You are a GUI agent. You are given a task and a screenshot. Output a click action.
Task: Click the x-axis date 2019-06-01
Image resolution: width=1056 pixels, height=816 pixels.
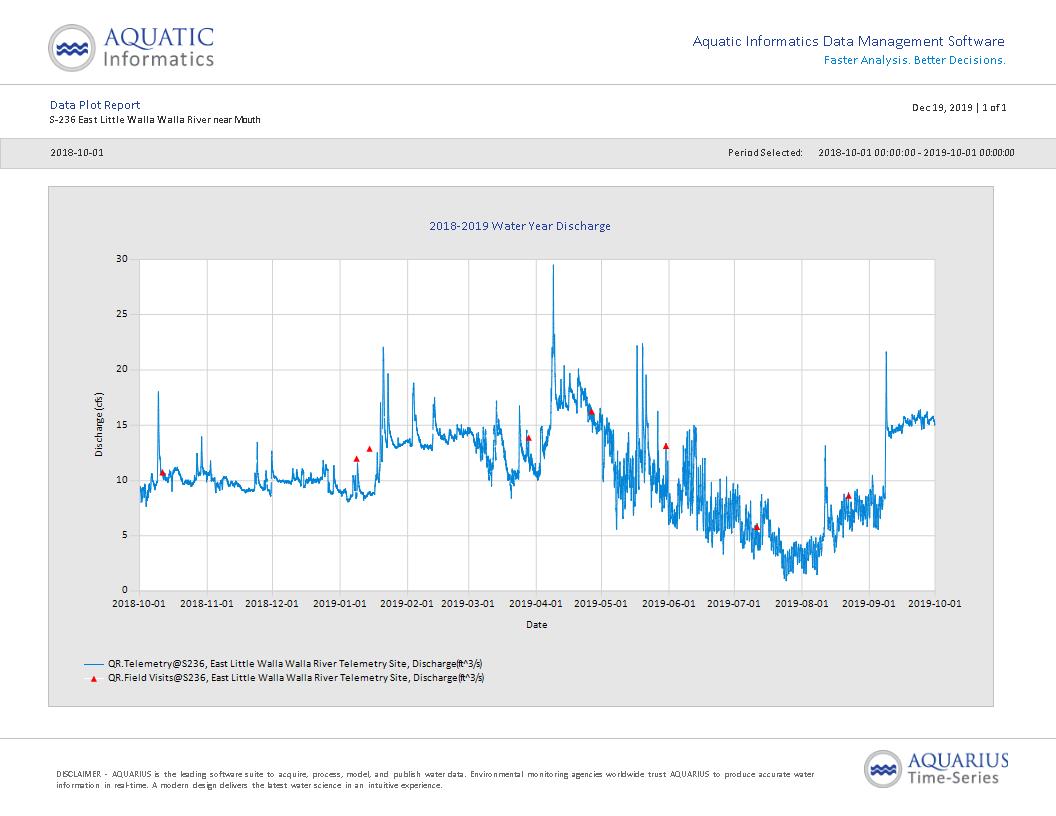pos(669,603)
